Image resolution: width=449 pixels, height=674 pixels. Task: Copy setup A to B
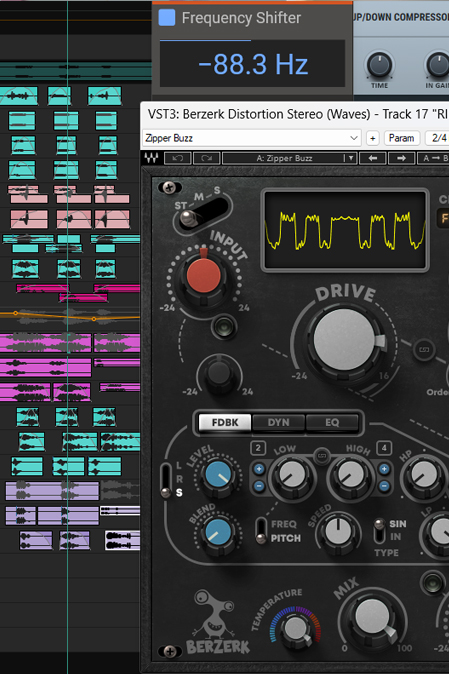coord(433,158)
